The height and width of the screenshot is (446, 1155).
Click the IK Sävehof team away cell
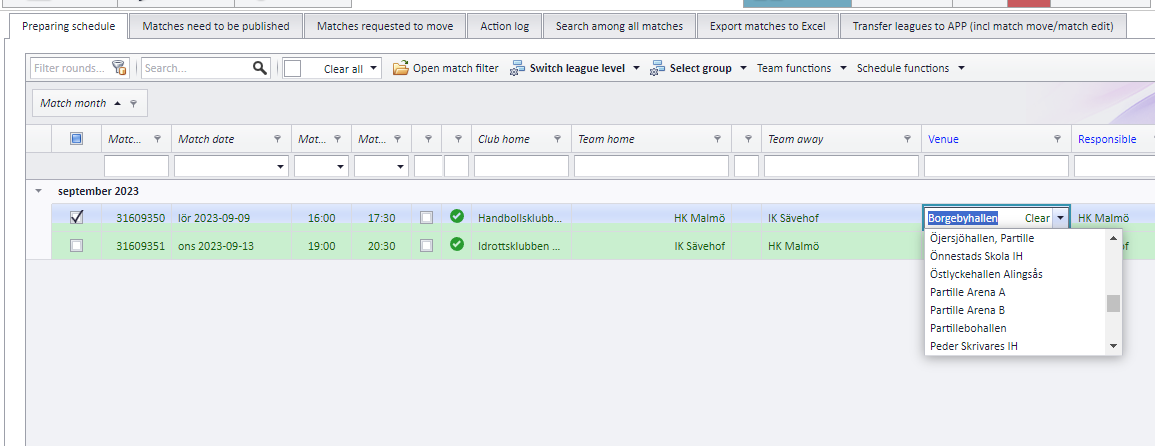tap(840, 218)
